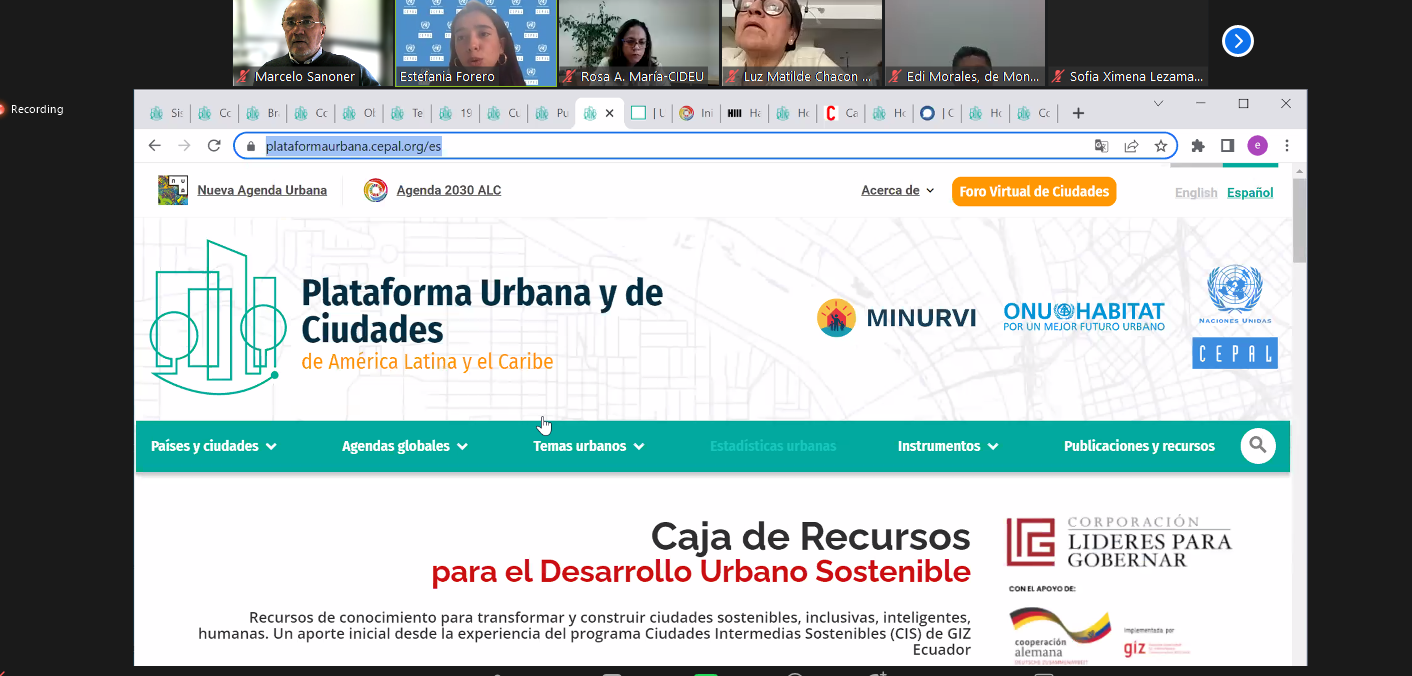This screenshot has height=676, width=1412.
Task: View site information via the padlock icon
Action: tap(251, 146)
